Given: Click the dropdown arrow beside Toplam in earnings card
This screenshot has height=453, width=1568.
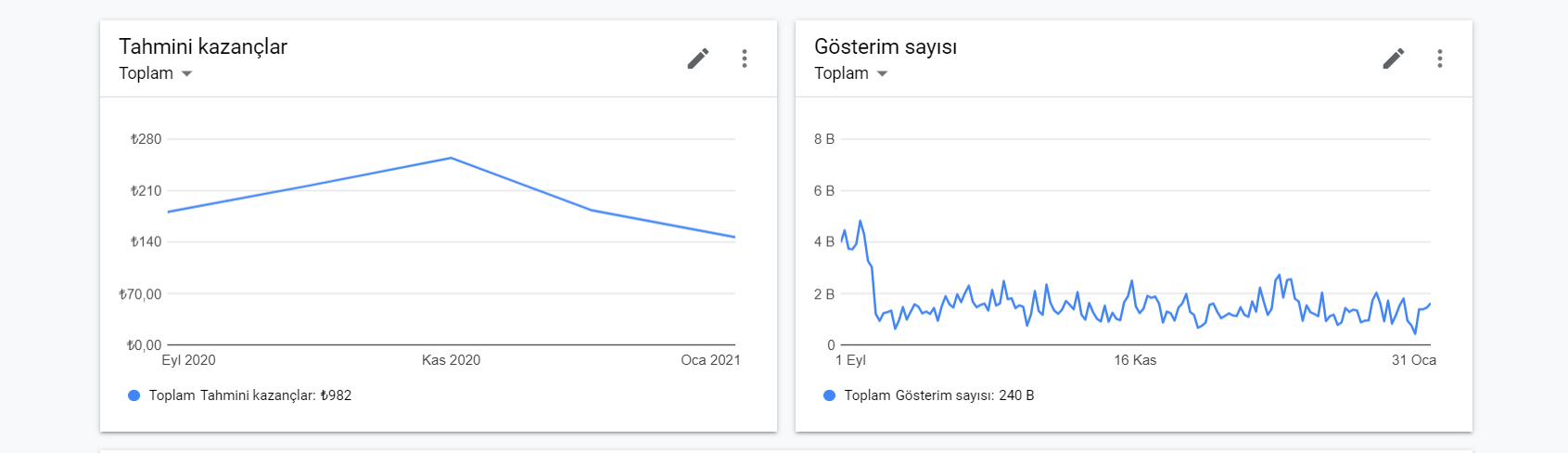Looking at the screenshot, I should pos(186,74).
